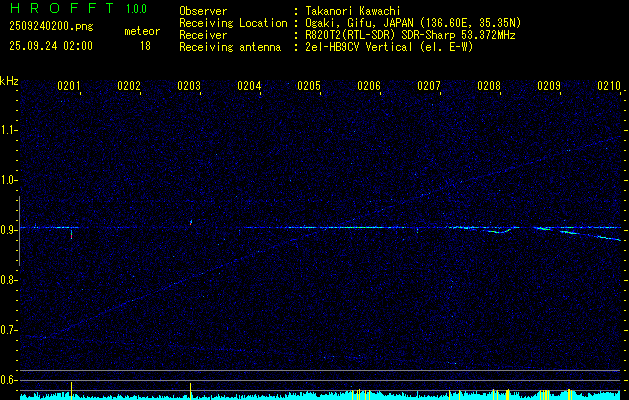This screenshot has width=629, height=400.
Task: Click the red meteor echo near 0201
Action: 71,234
